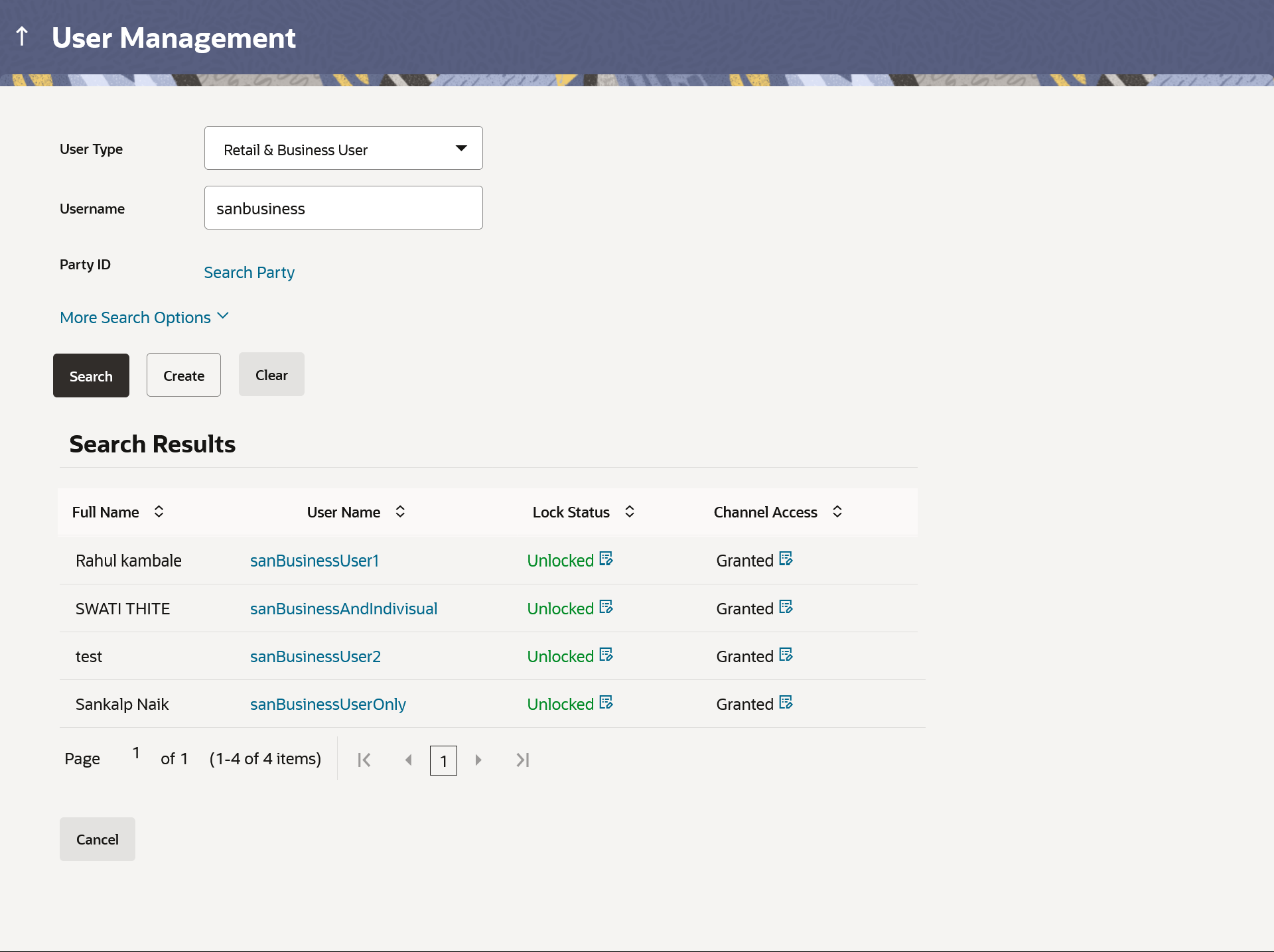The width and height of the screenshot is (1274, 952).
Task: Click the Create button
Action: [184, 375]
